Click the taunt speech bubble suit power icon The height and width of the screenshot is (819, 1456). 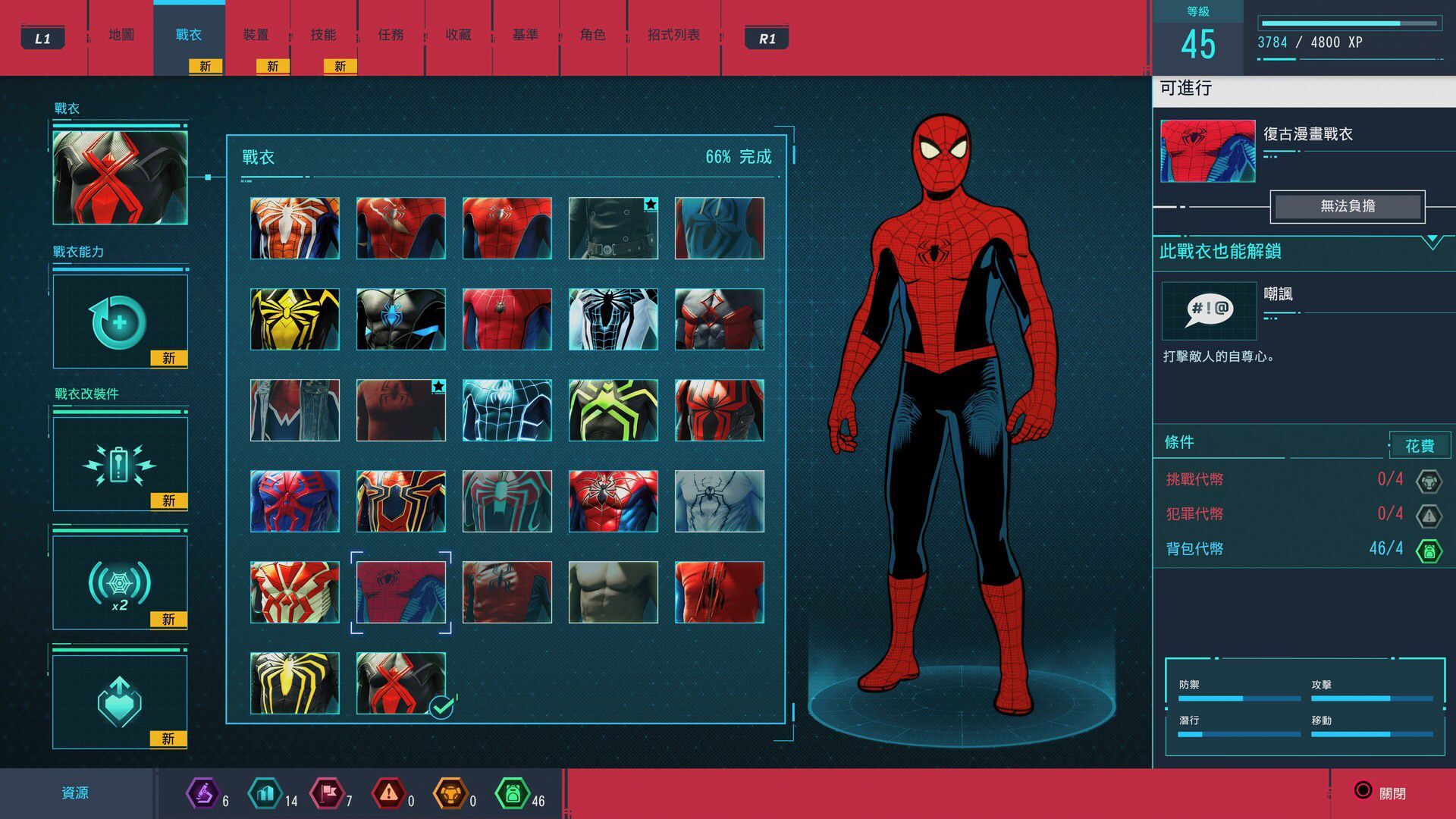click(1209, 310)
